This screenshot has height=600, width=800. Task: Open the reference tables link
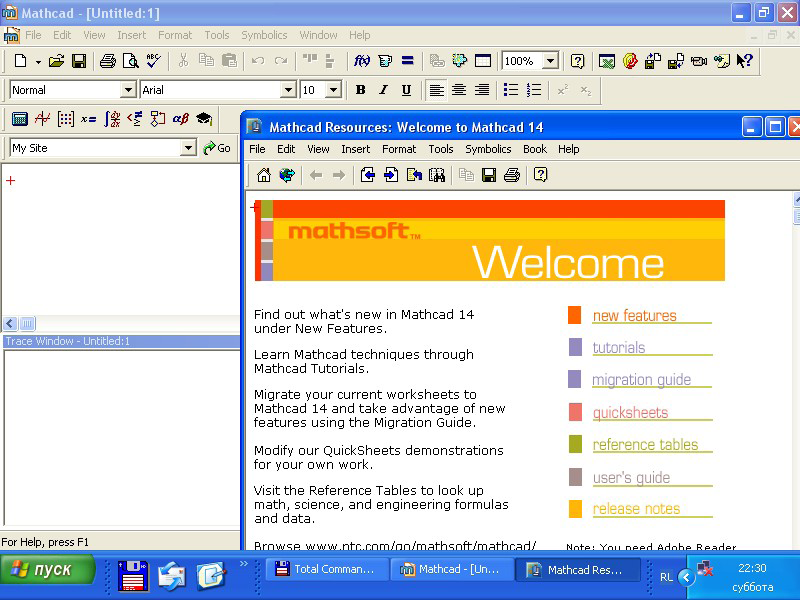(x=645, y=445)
